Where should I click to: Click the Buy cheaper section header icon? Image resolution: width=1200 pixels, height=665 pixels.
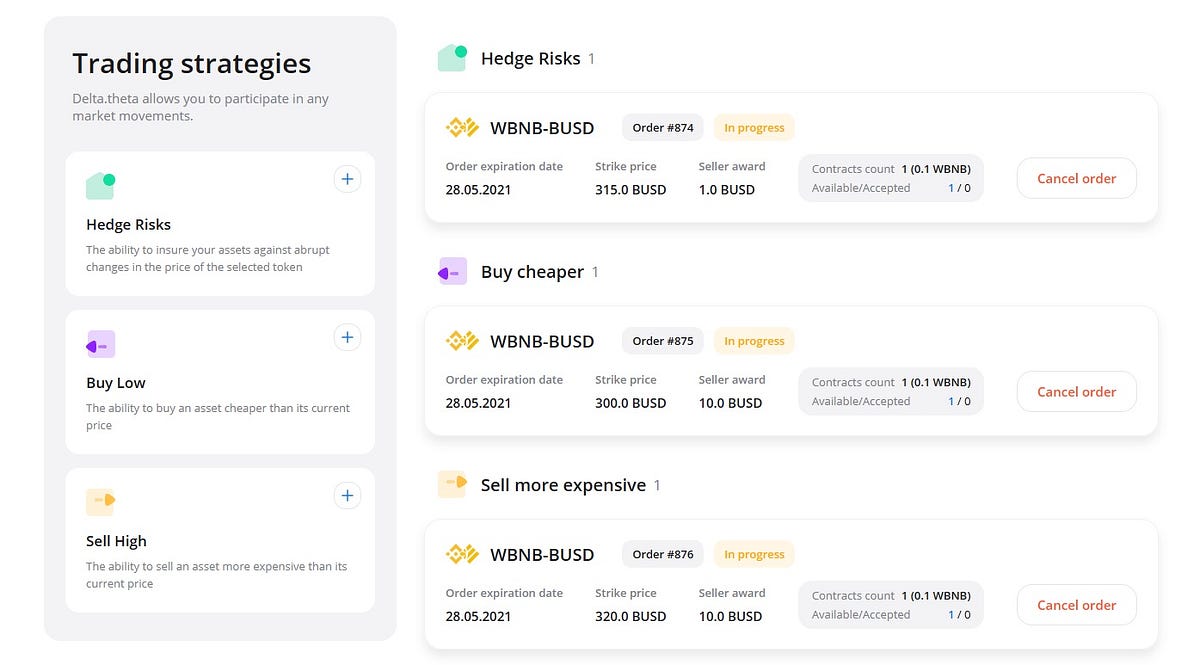[453, 271]
